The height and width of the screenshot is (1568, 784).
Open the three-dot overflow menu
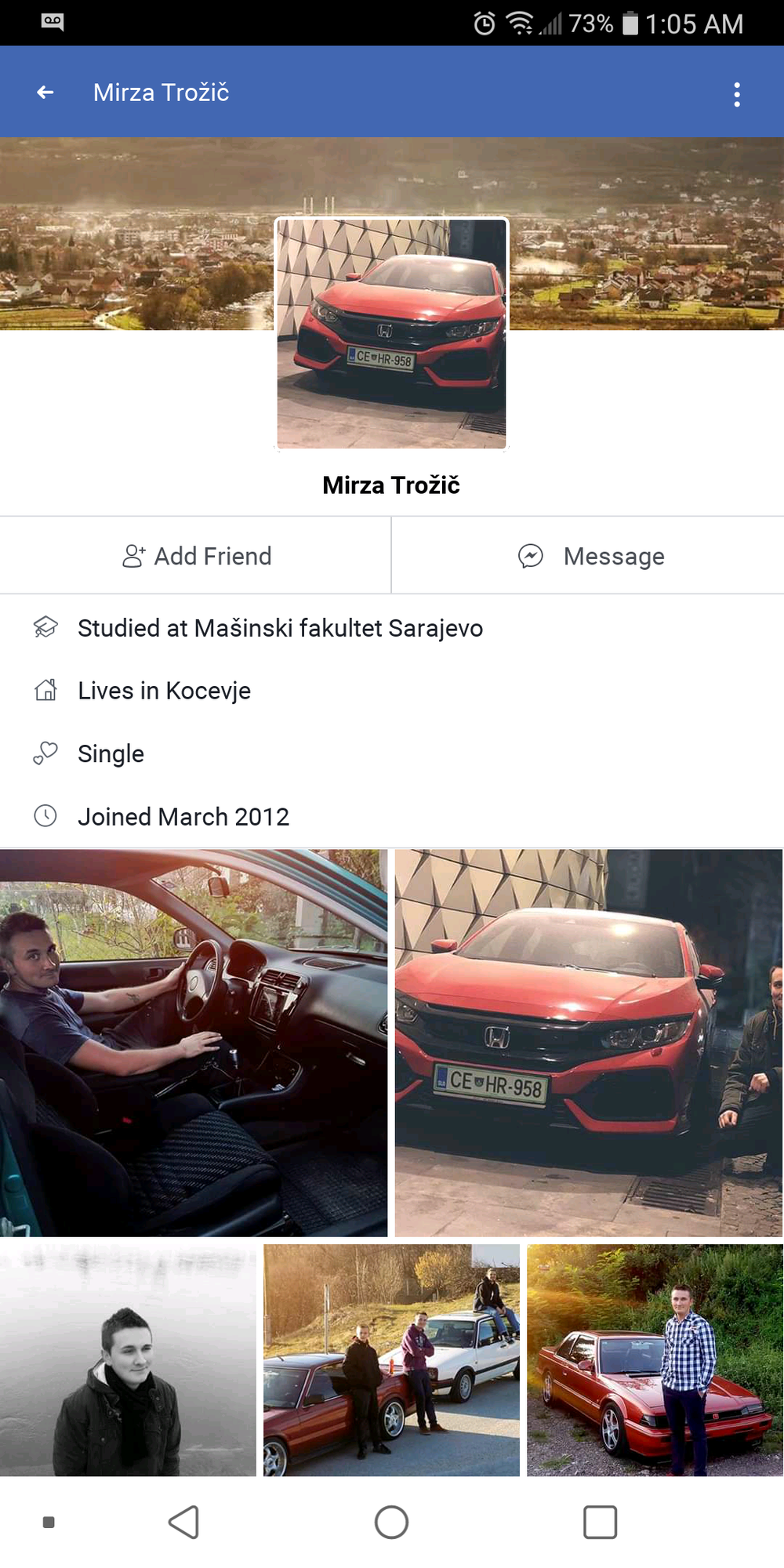[736, 94]
